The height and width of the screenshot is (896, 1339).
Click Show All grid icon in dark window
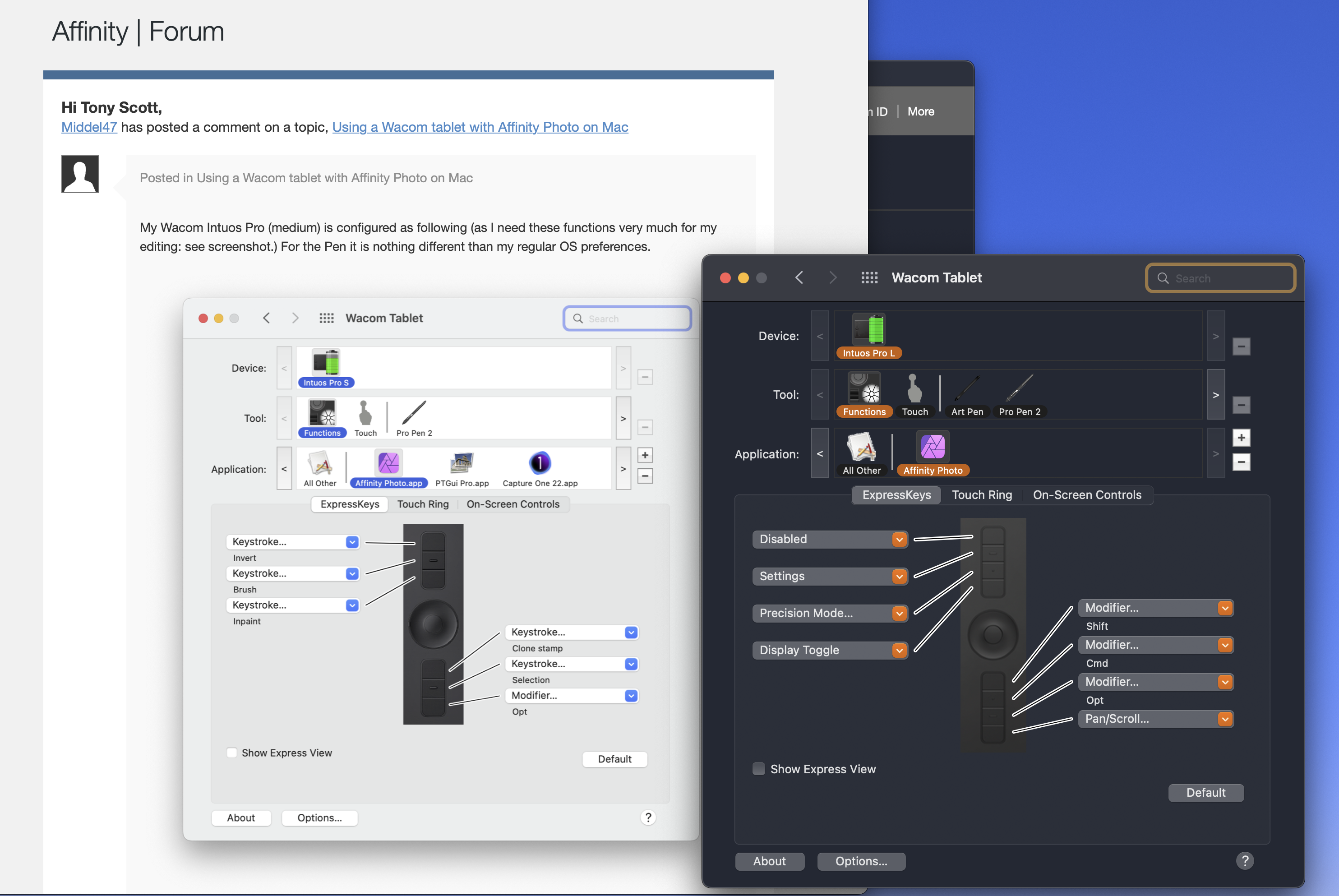point(869,278)
